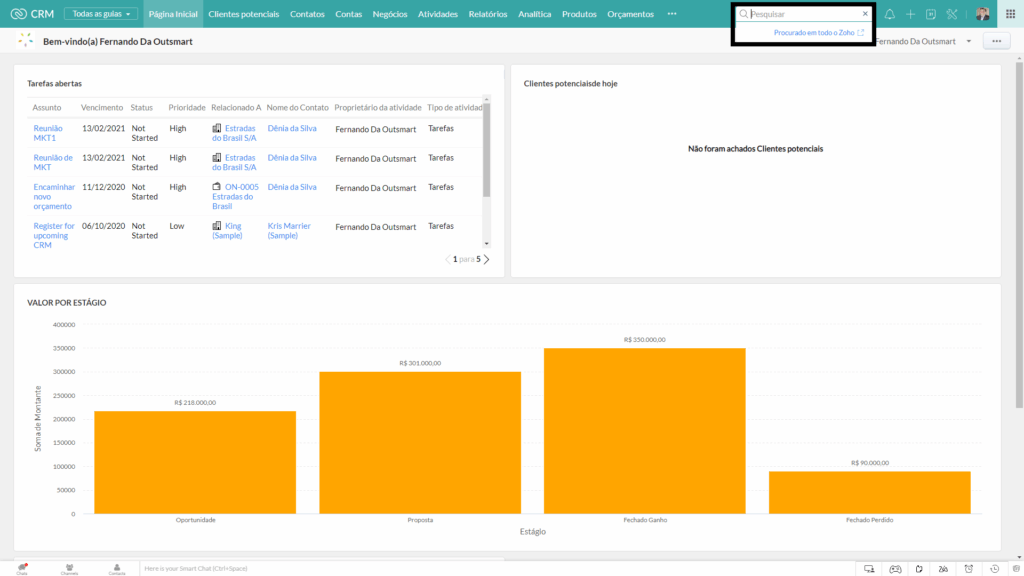Open the Orçamentos tab
This screenshot has width=1024, height=576.
tap(630, 14)
